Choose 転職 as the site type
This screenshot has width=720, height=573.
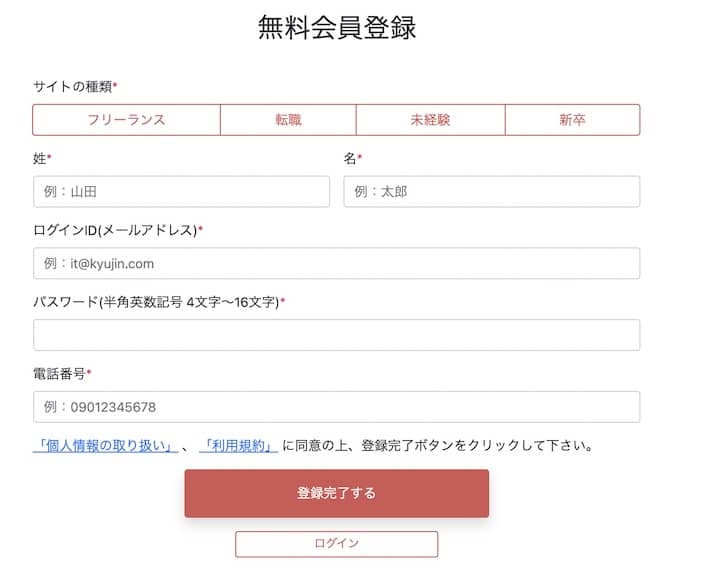click(x=288, y=120)
